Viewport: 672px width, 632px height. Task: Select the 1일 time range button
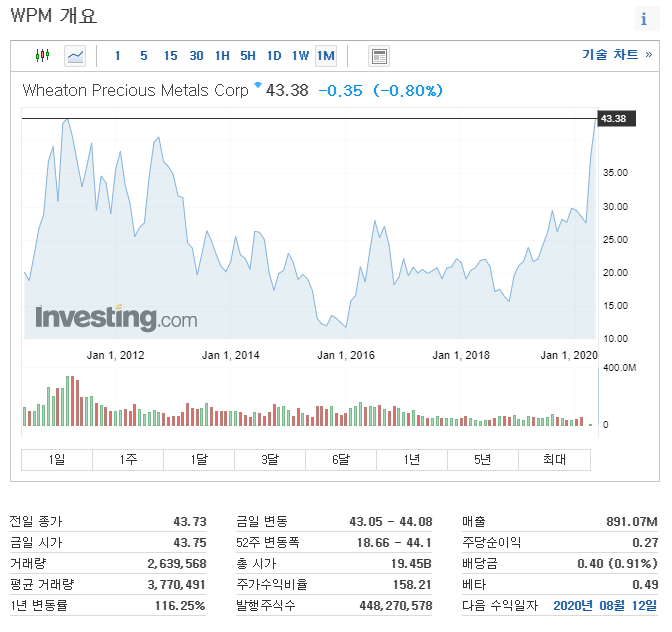[57, 460]
